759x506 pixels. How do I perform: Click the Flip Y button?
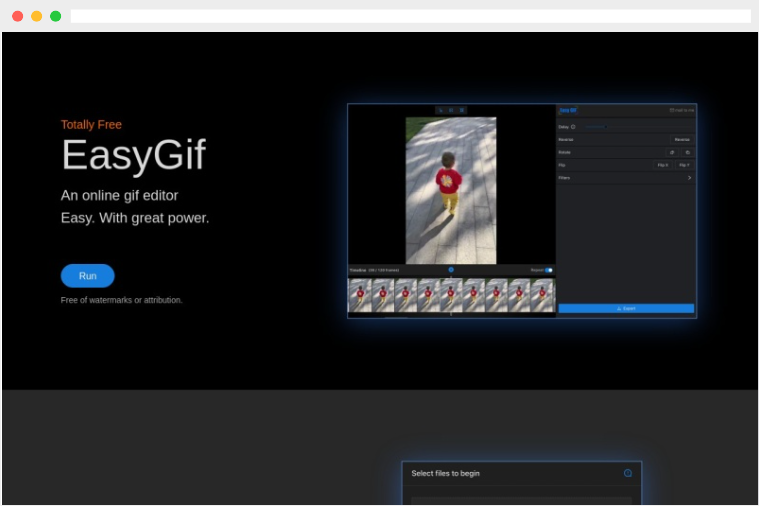pos(684,165)
